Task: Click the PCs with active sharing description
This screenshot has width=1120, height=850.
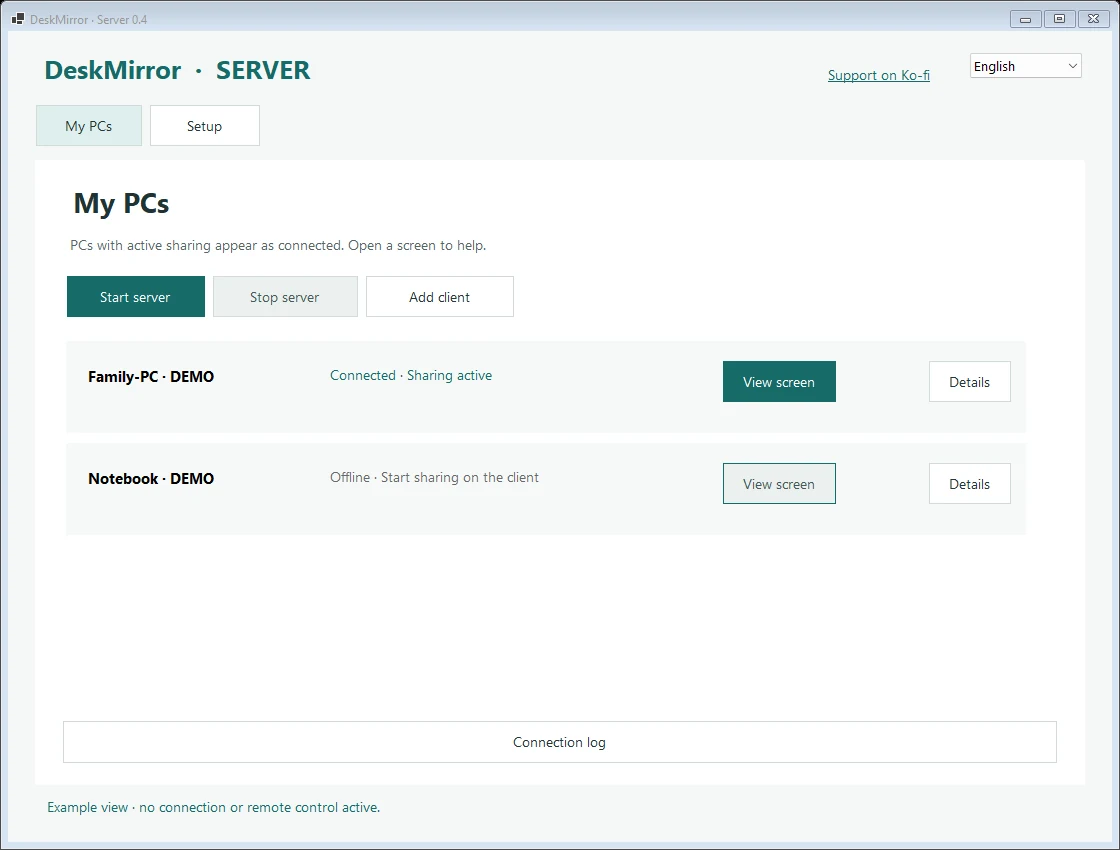Action: click(278, 245)
